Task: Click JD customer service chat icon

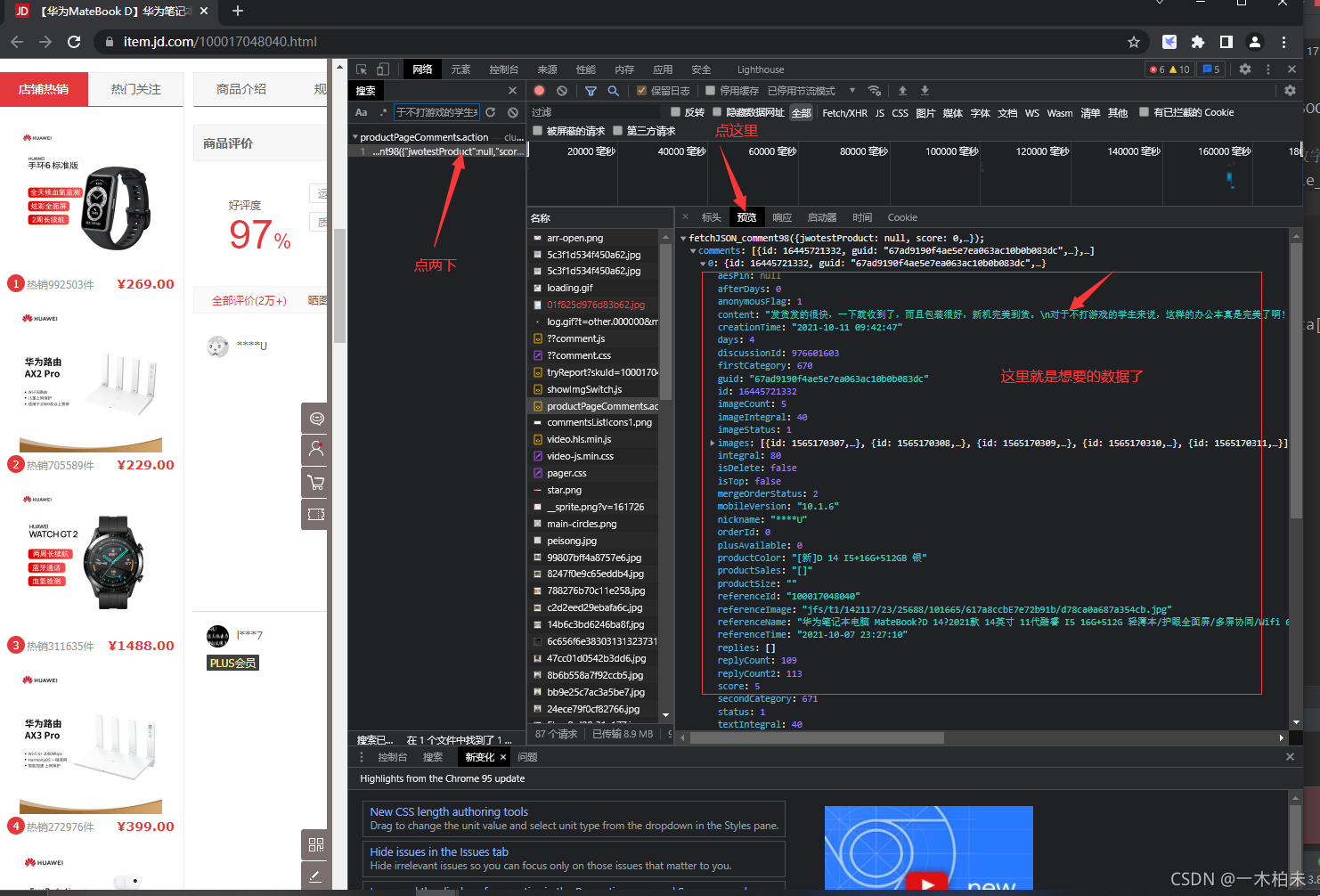Action: pyautogui.click(x=315, y=419)
